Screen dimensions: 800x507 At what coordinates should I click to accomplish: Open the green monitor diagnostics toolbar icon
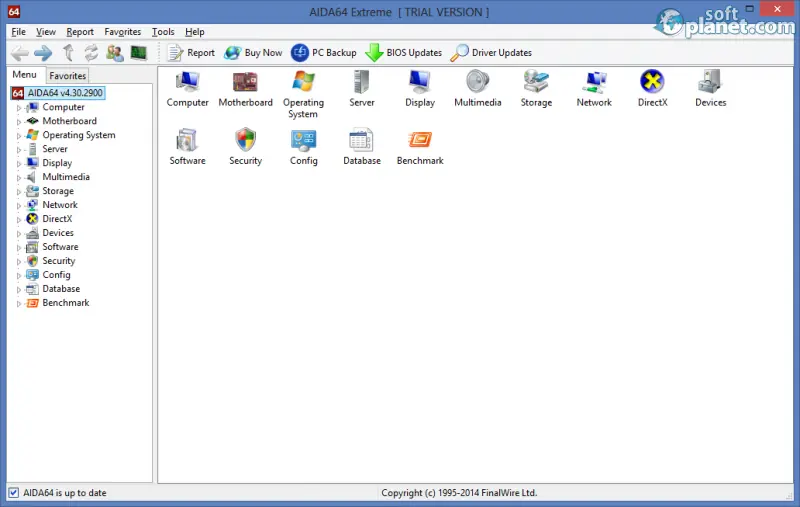point(138,53)
